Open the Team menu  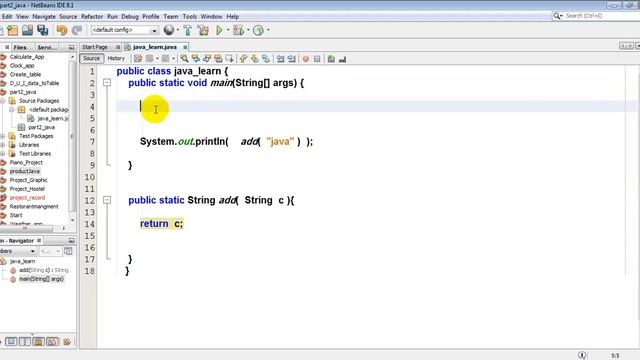[171, 17]
